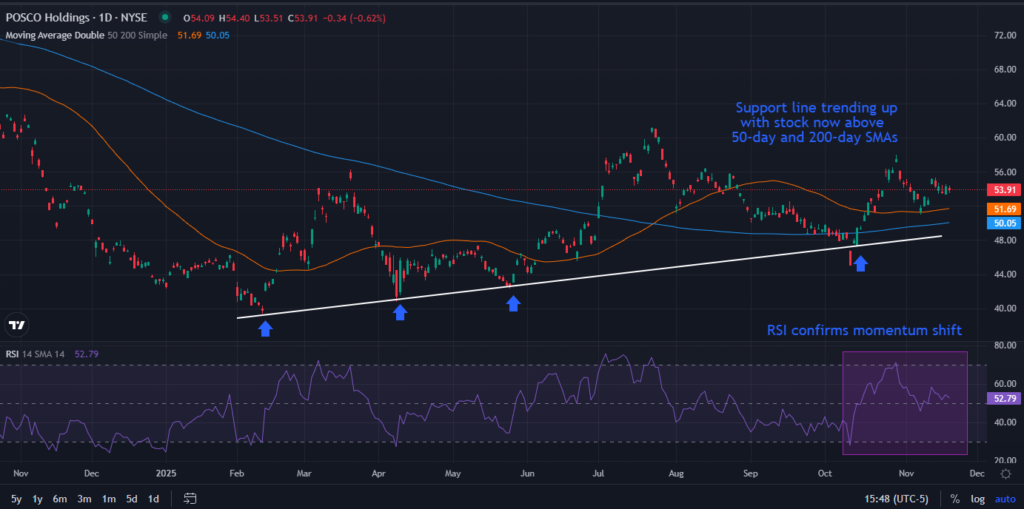Select blue arrow marker below April low

tap(400, 312)
